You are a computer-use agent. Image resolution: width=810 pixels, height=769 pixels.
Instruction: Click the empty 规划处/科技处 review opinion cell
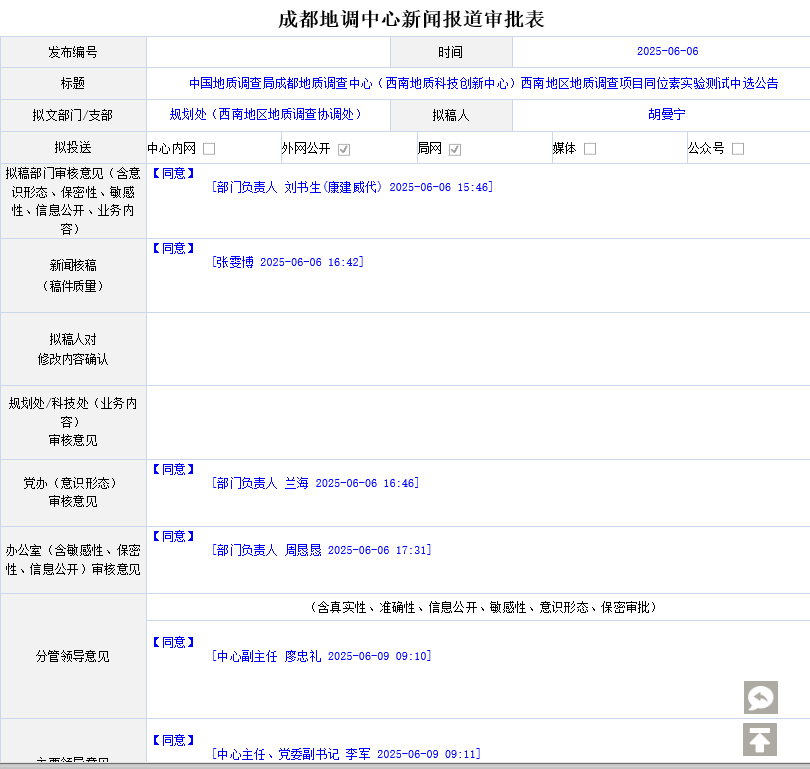point(478,422)
